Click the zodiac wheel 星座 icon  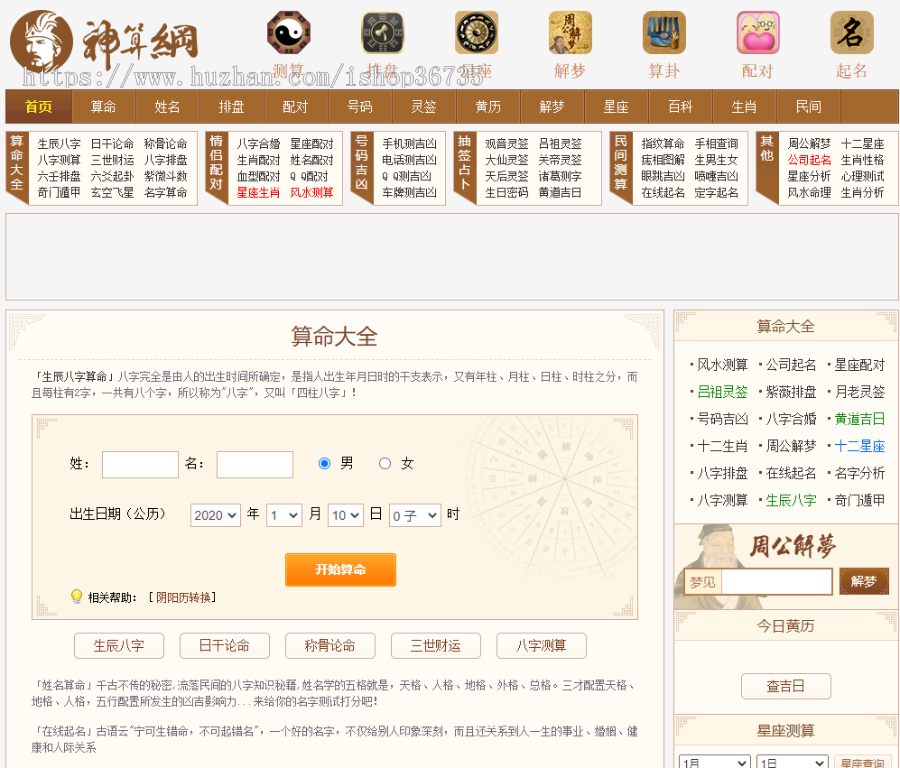pyautogui.click(x=476, y=33)
